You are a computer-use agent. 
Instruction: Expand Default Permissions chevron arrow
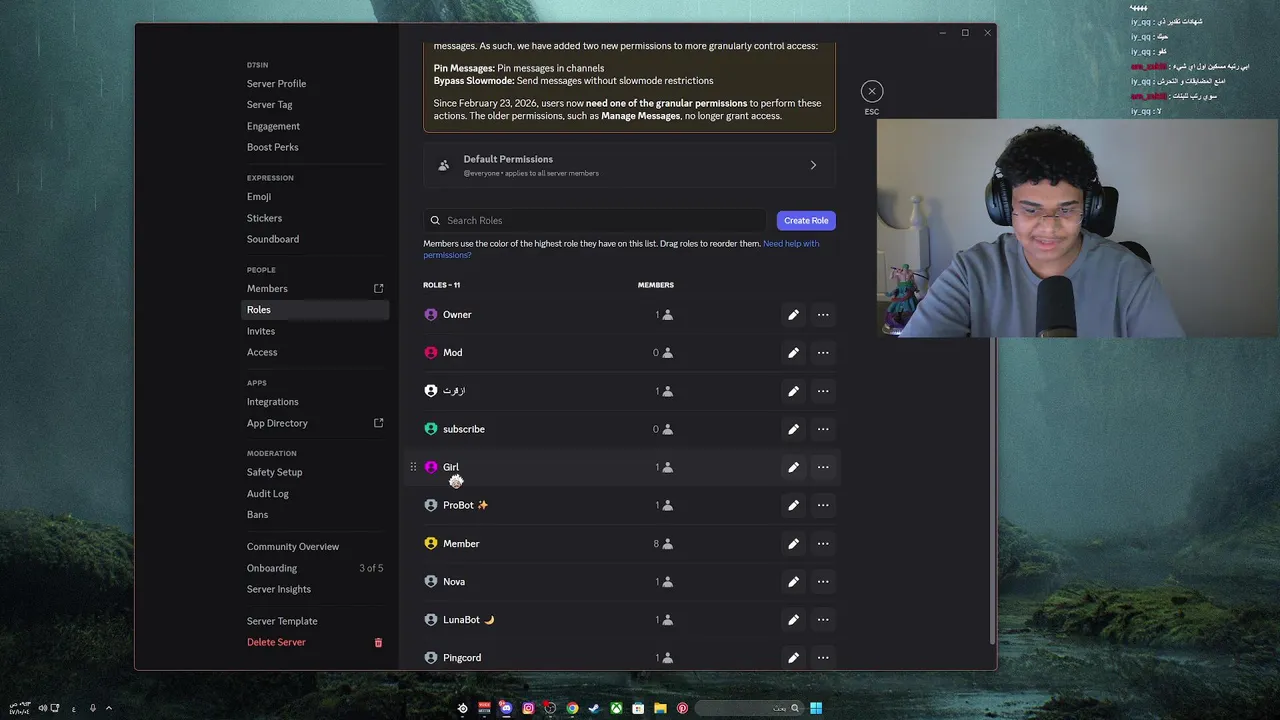[x=813, y=165]
